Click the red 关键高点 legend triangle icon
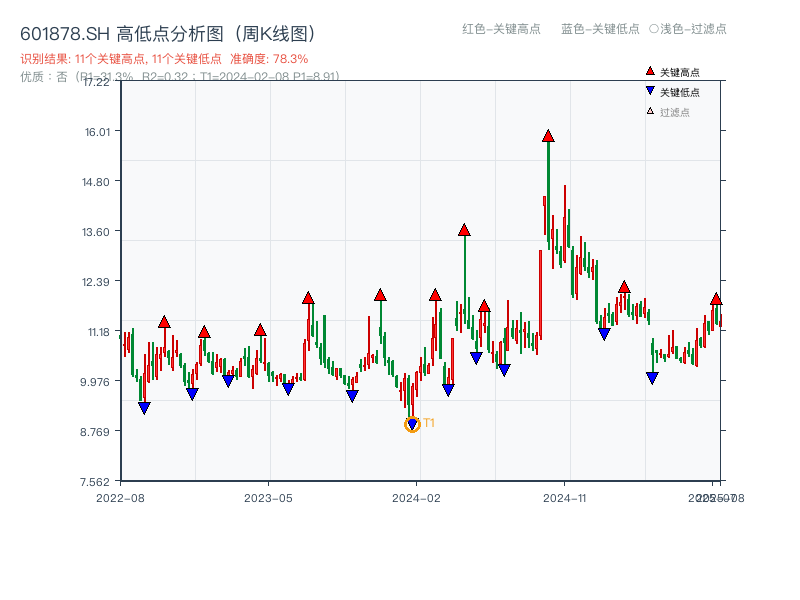 coord(650,71)
